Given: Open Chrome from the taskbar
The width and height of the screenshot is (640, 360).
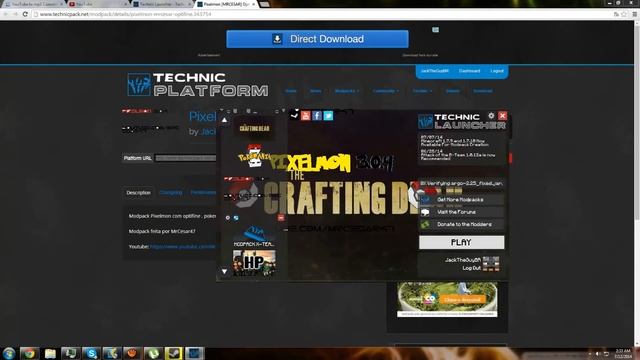Looking at the screenshot, I should click(x=29, y=353).
